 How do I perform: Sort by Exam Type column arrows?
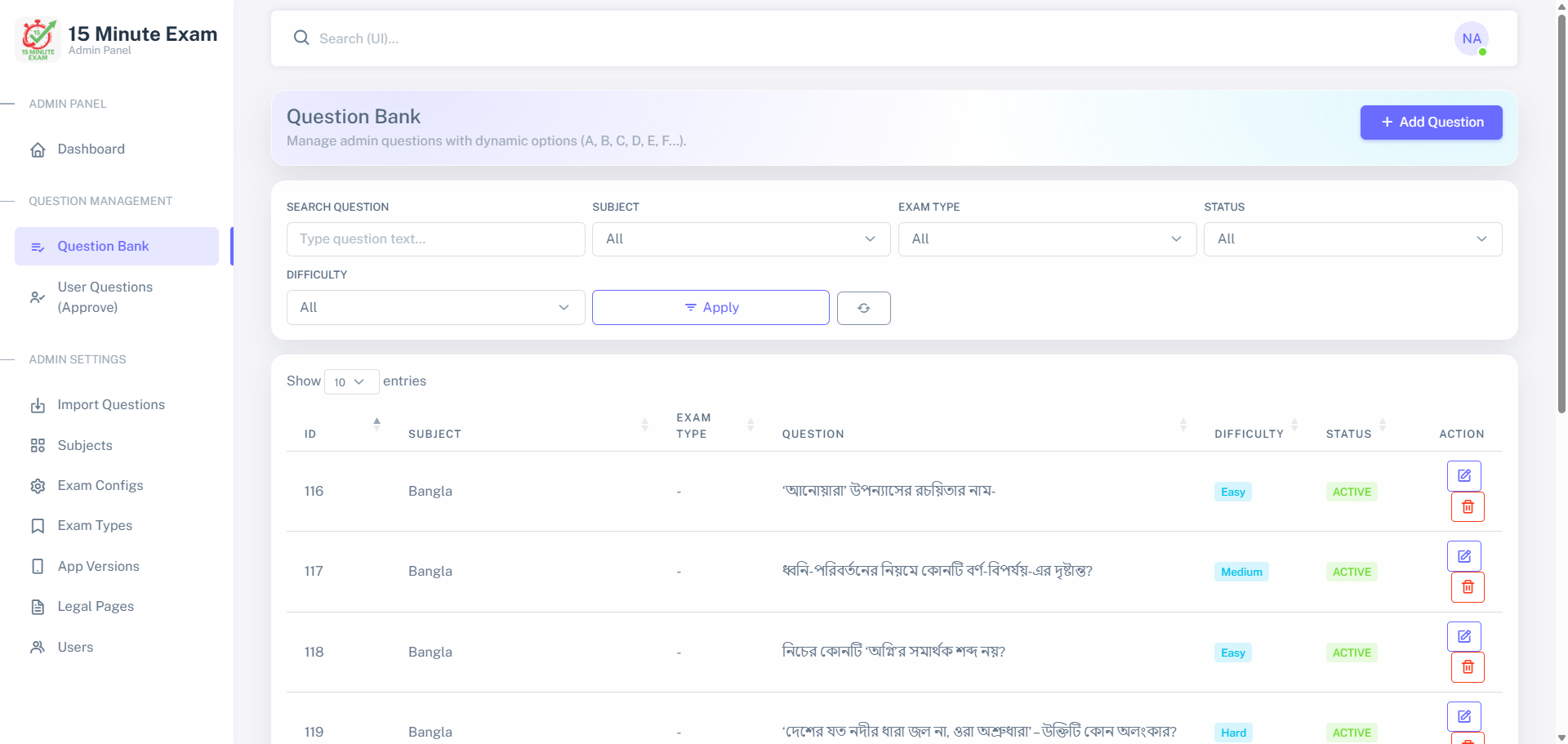[x=751, y=425]
